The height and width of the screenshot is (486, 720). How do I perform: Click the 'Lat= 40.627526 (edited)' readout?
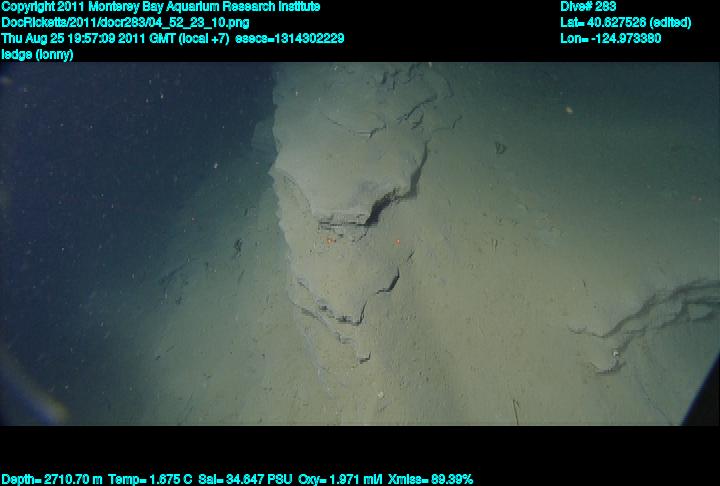[x=625, y=23]
